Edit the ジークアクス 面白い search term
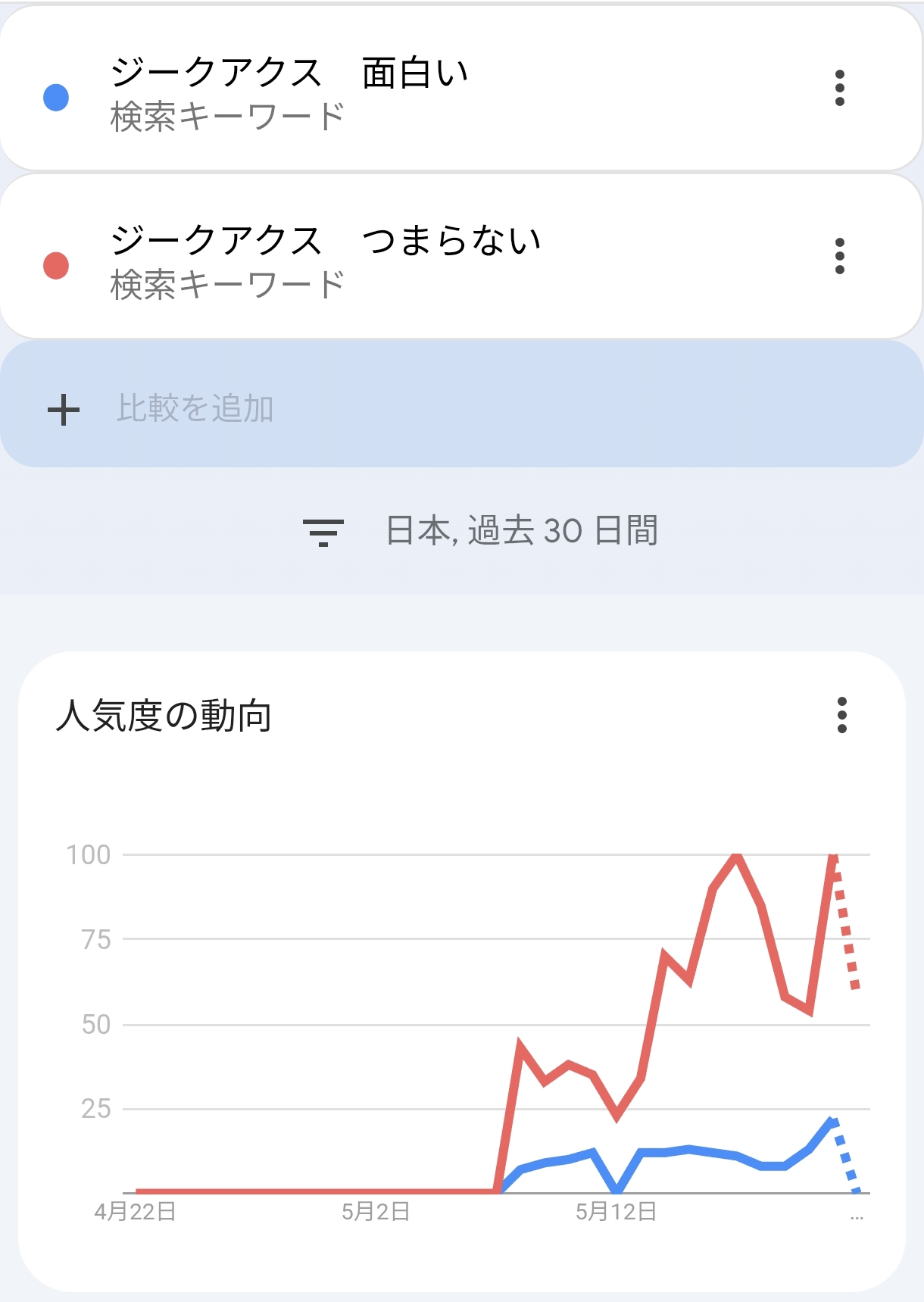 pyautogui.click(x=289, y=73)
